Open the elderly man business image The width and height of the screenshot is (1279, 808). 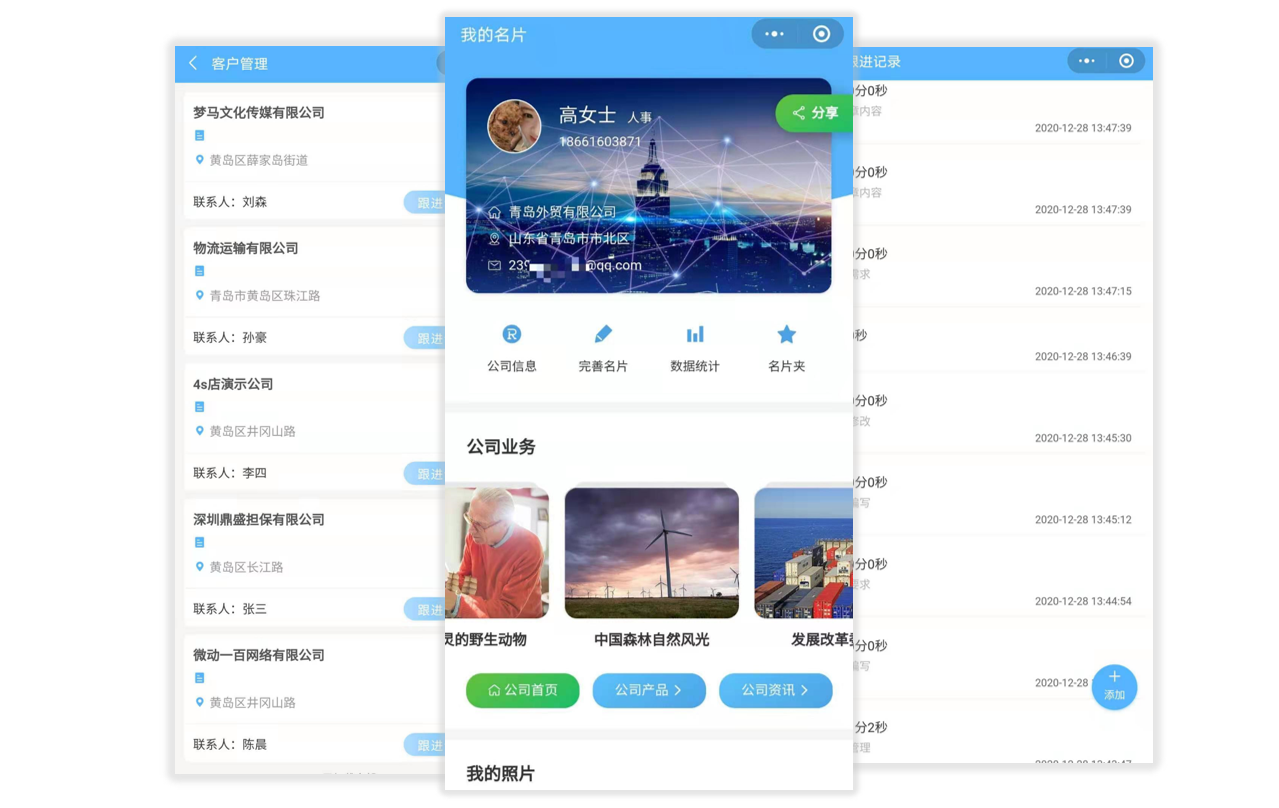coord(497,552)
